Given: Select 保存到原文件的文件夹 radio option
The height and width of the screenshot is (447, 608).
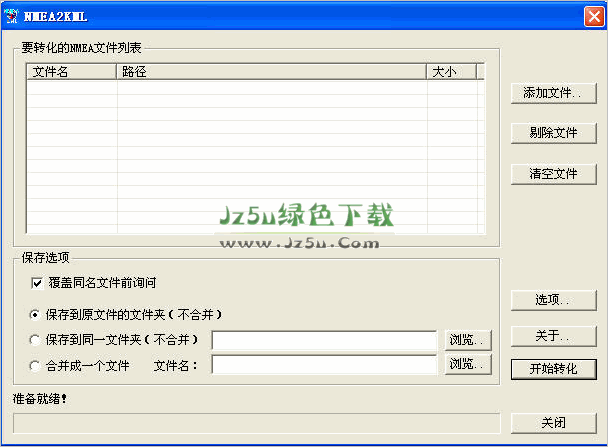Looking at the screenshot, I should click(35, 315).
